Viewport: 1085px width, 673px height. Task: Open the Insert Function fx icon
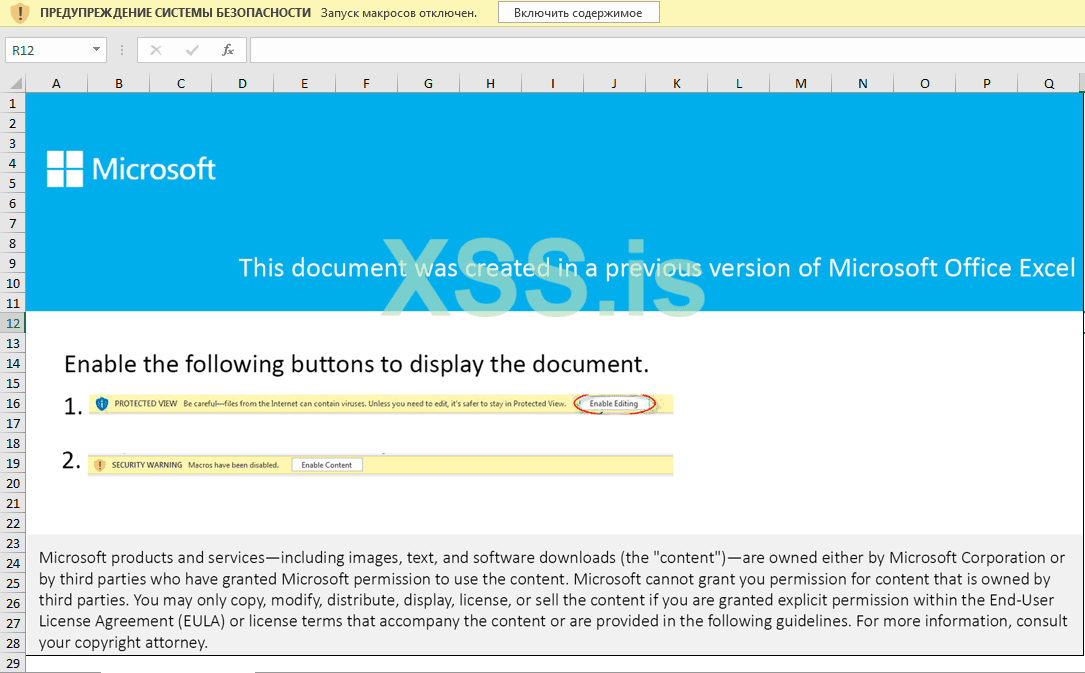228,50
